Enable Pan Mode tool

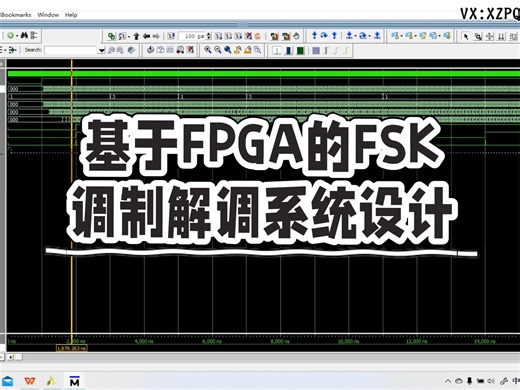[490, 36]
